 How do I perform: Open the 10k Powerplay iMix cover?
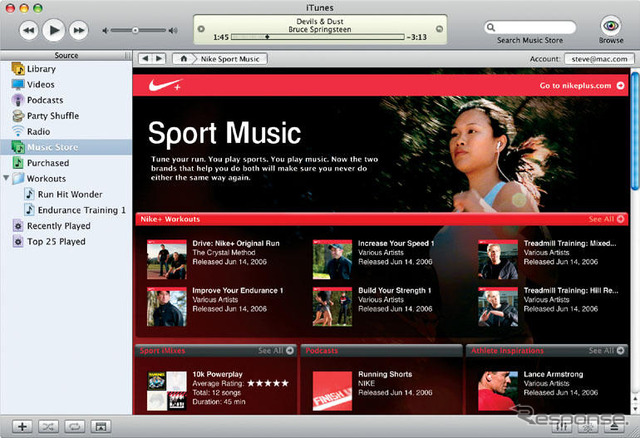click(167, 391)
